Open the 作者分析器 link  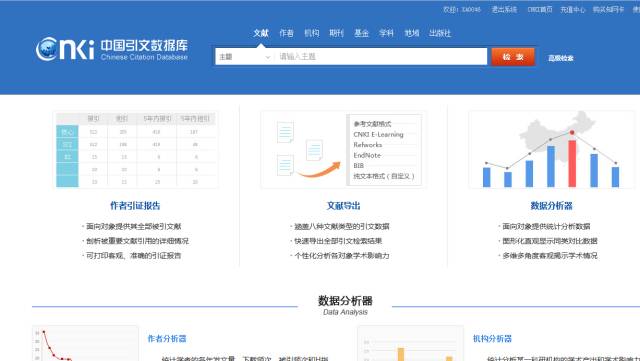(x=167, y=339)
